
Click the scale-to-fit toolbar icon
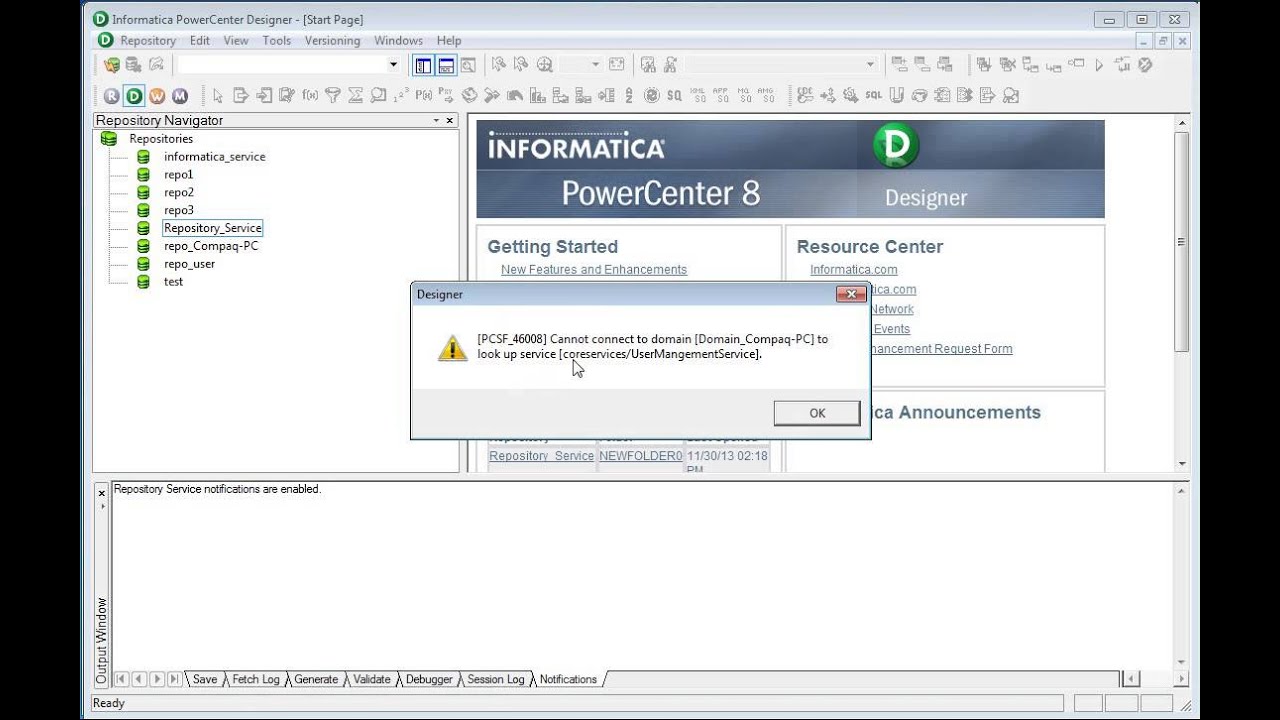pyautogui.click(x=617, y=65)
